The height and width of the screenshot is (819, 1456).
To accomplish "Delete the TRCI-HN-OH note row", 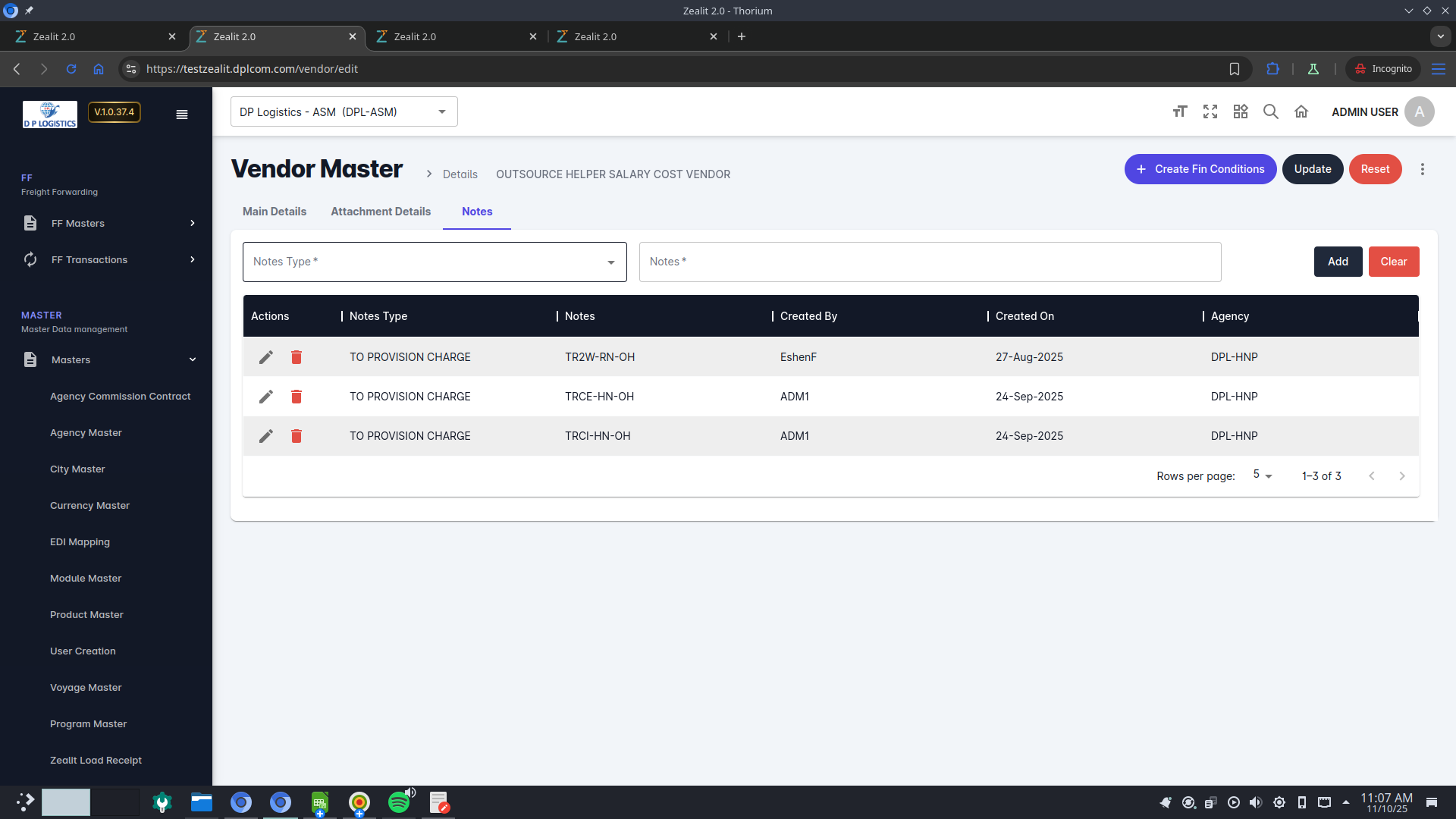I will (297, 436).
